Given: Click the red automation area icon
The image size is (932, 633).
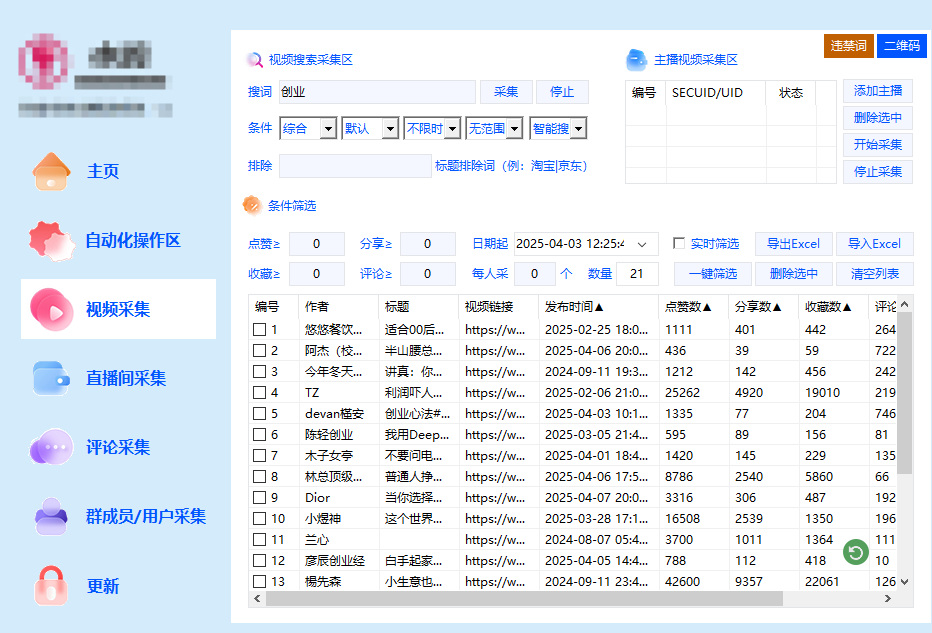Looking at the screenshot, I should point(52,241).
